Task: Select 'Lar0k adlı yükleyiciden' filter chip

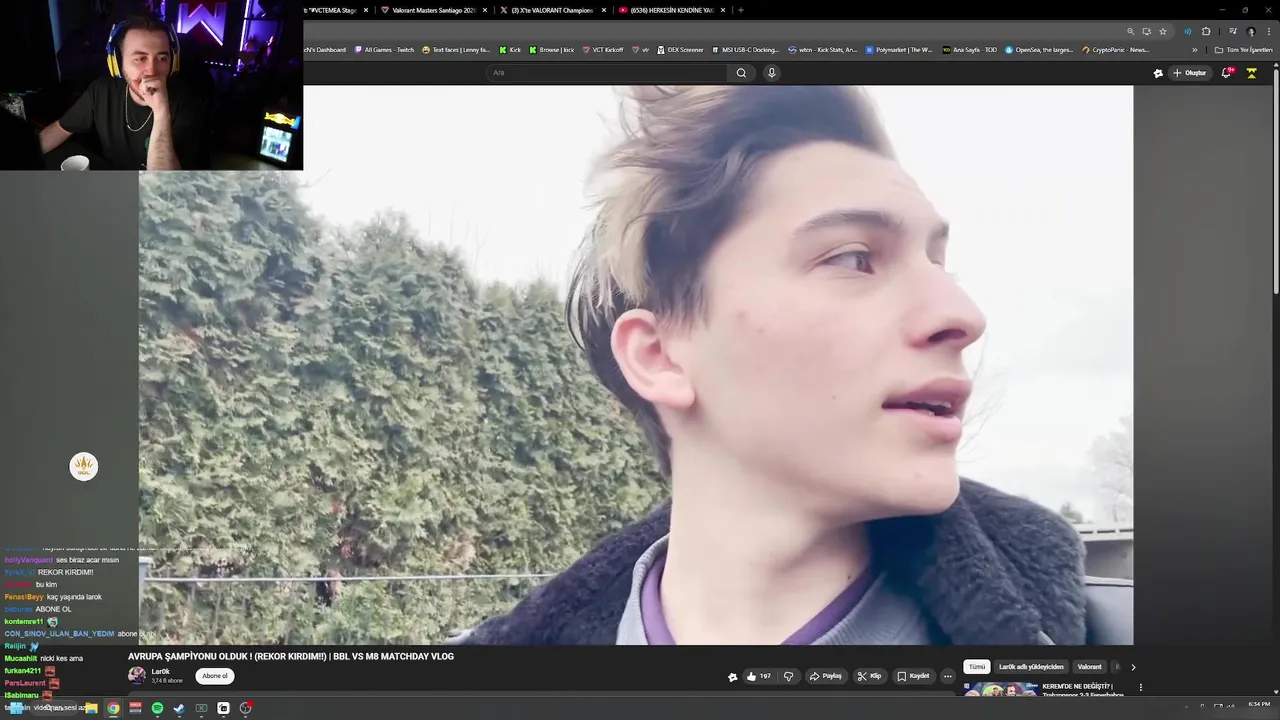Action: [x=1031, y=667]
